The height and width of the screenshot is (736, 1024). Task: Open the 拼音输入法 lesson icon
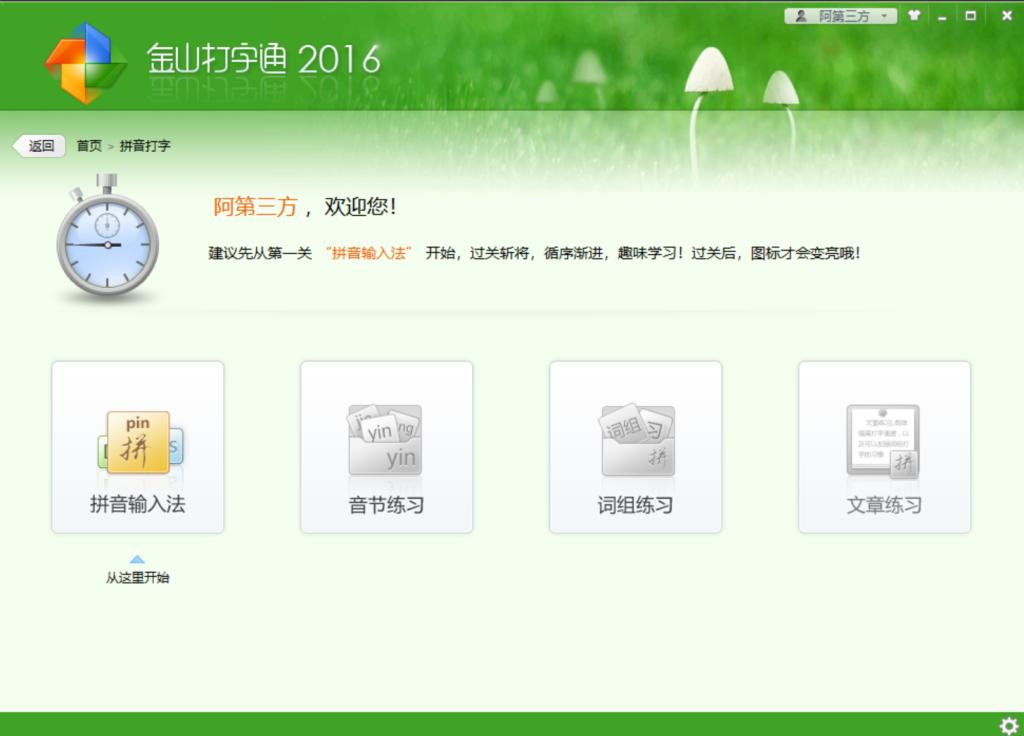pos(138,442)
